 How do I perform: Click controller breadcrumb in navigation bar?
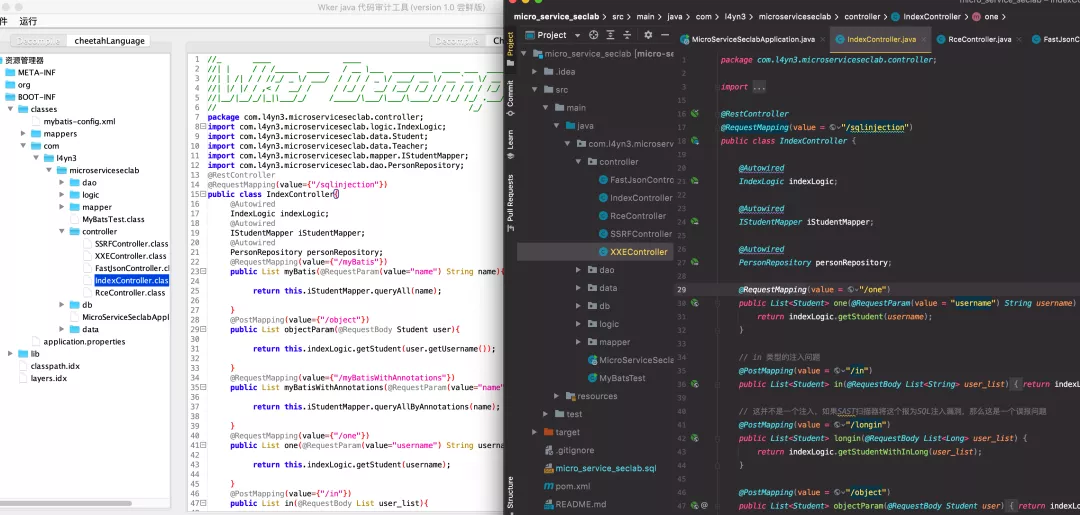tap(862, 17)
